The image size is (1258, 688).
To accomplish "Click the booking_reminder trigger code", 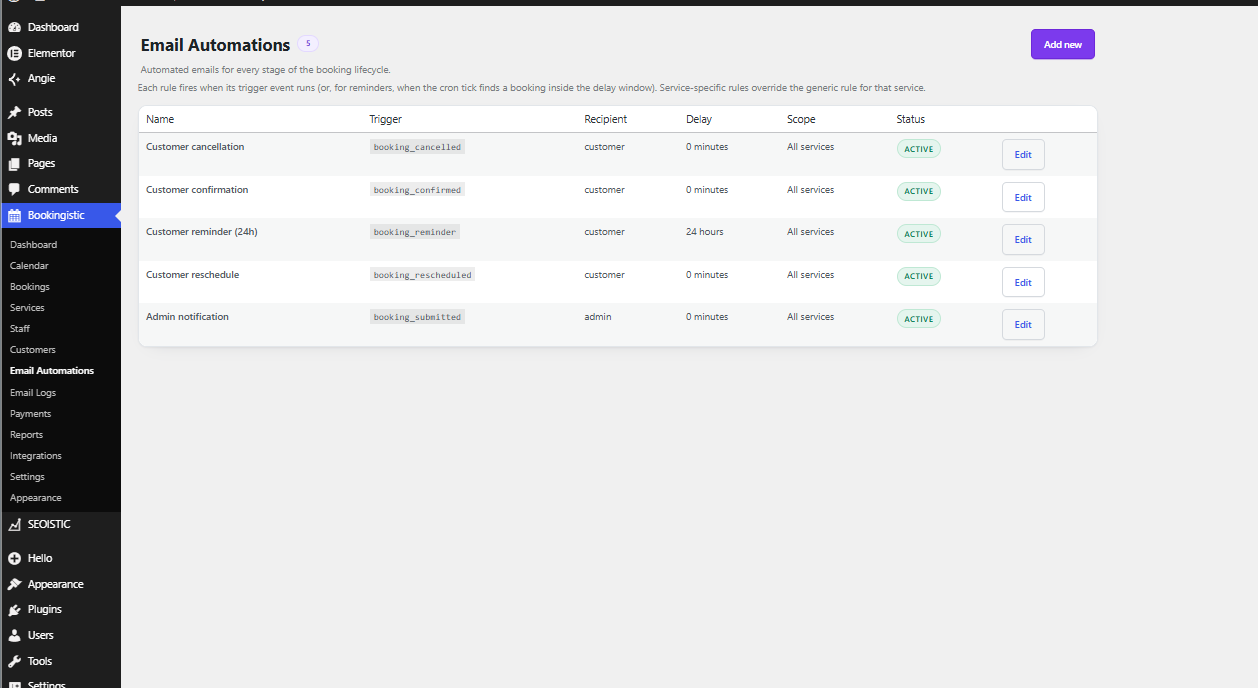I will 415,232.
